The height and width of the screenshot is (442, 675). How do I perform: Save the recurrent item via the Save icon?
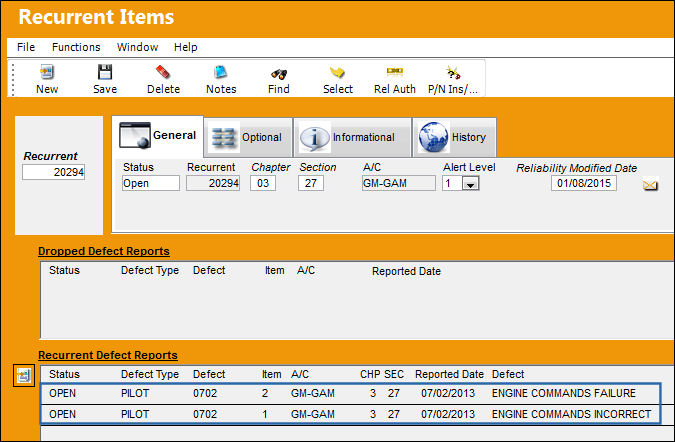click(105, 72)
